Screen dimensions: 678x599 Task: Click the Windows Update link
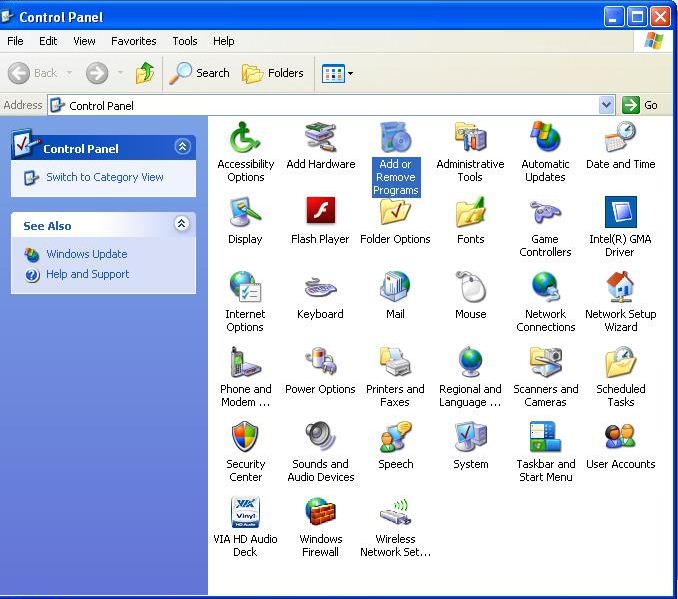(x=86, y=254)
